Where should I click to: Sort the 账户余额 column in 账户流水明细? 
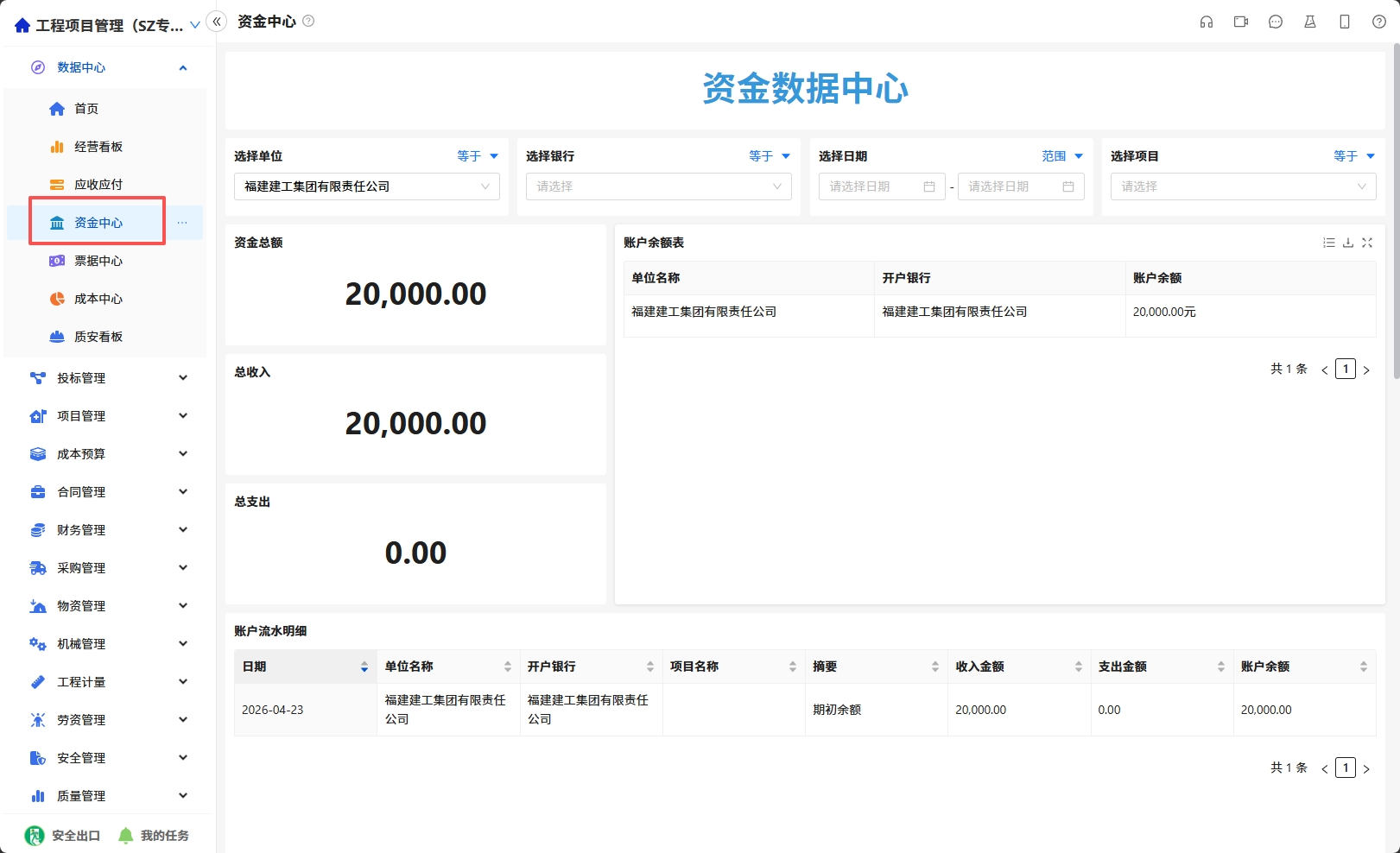pyautogui.click(x=1364, y=667)
